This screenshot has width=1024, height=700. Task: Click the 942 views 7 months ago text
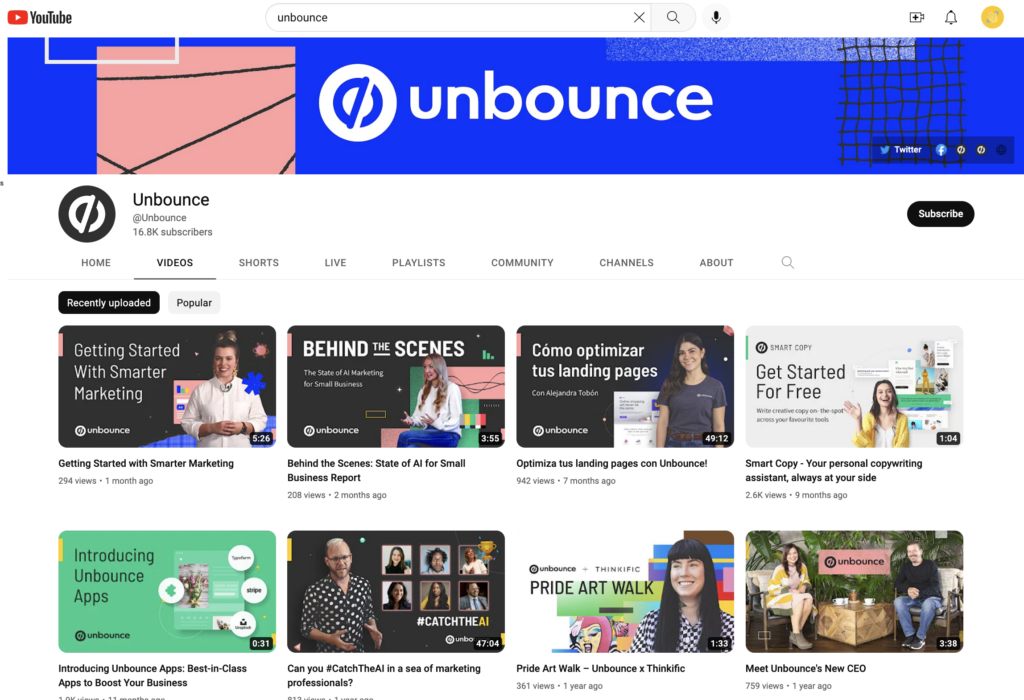coord(566,481)
